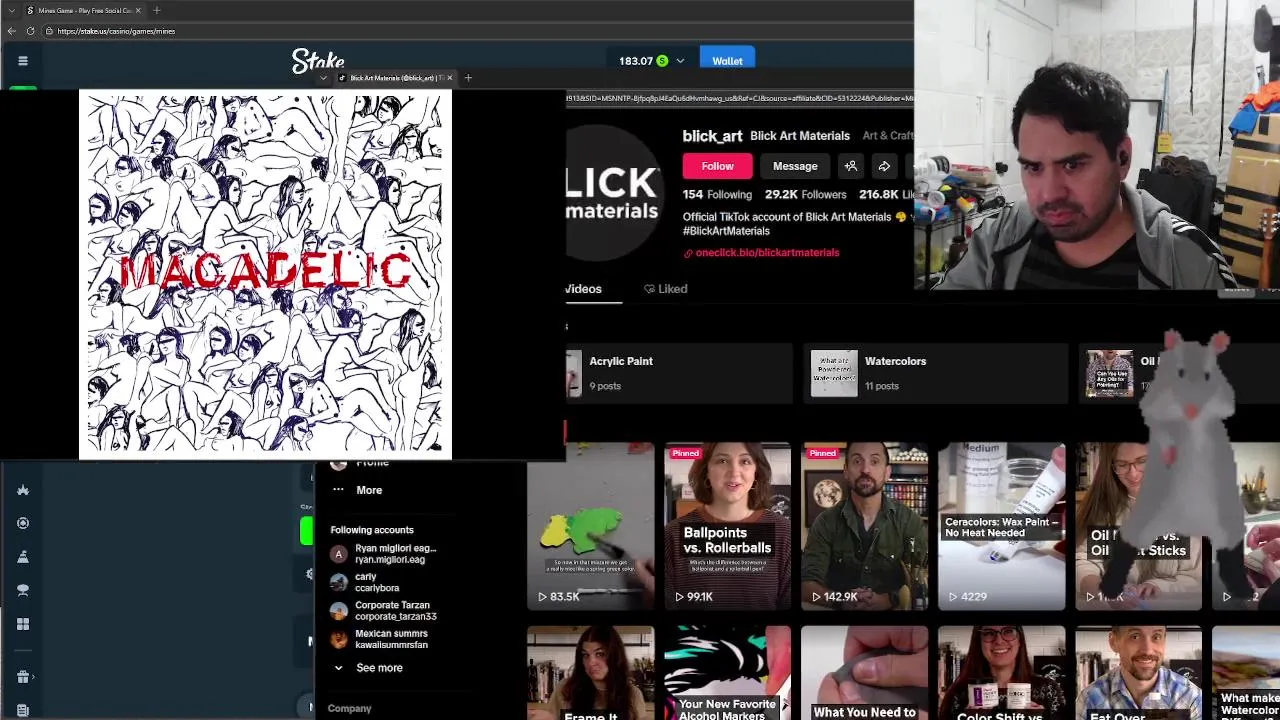1280x720 pixels.
Task: Click the Stake sidebar fire icon
Action: point(23,490)
